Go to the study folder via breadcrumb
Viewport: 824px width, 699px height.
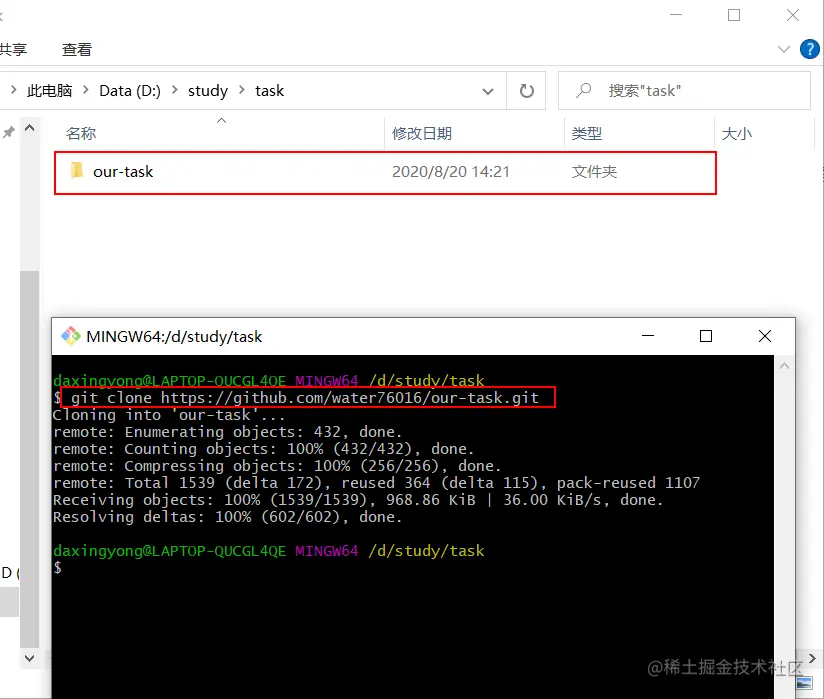[x=207, y=90]
